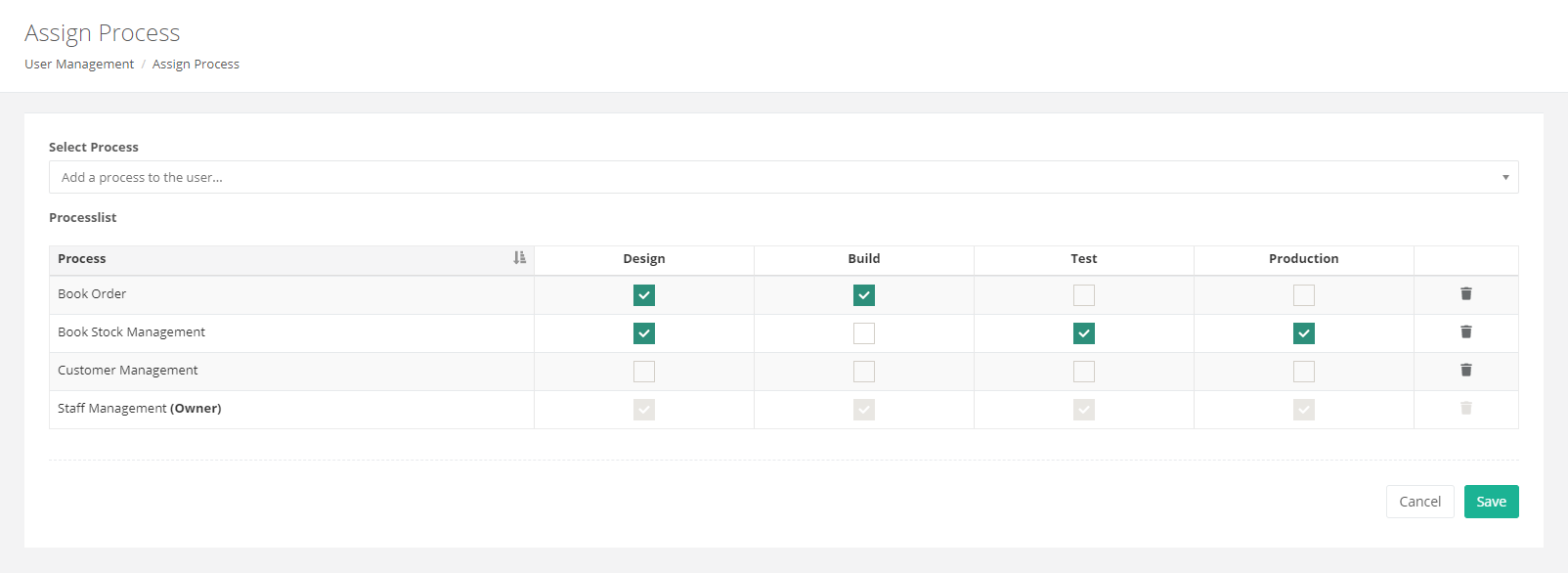The image size is (1568, 573).
Task: Sort the Process column using sort icon
Action: tap(520, 257)
